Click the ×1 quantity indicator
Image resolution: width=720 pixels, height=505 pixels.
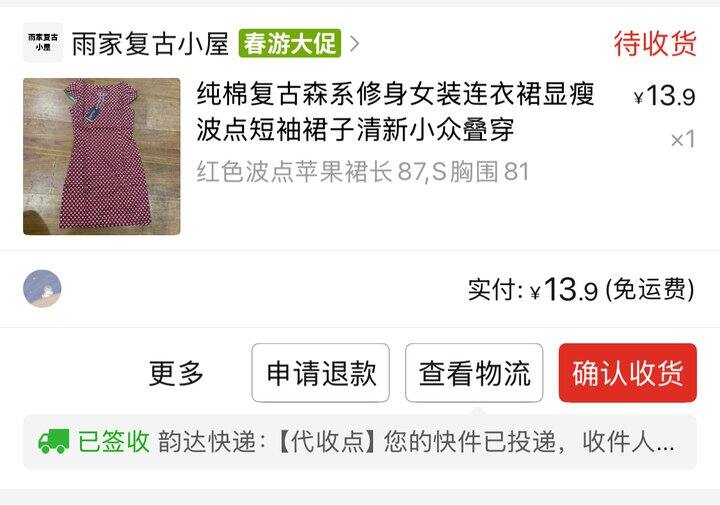coord(683,140)
